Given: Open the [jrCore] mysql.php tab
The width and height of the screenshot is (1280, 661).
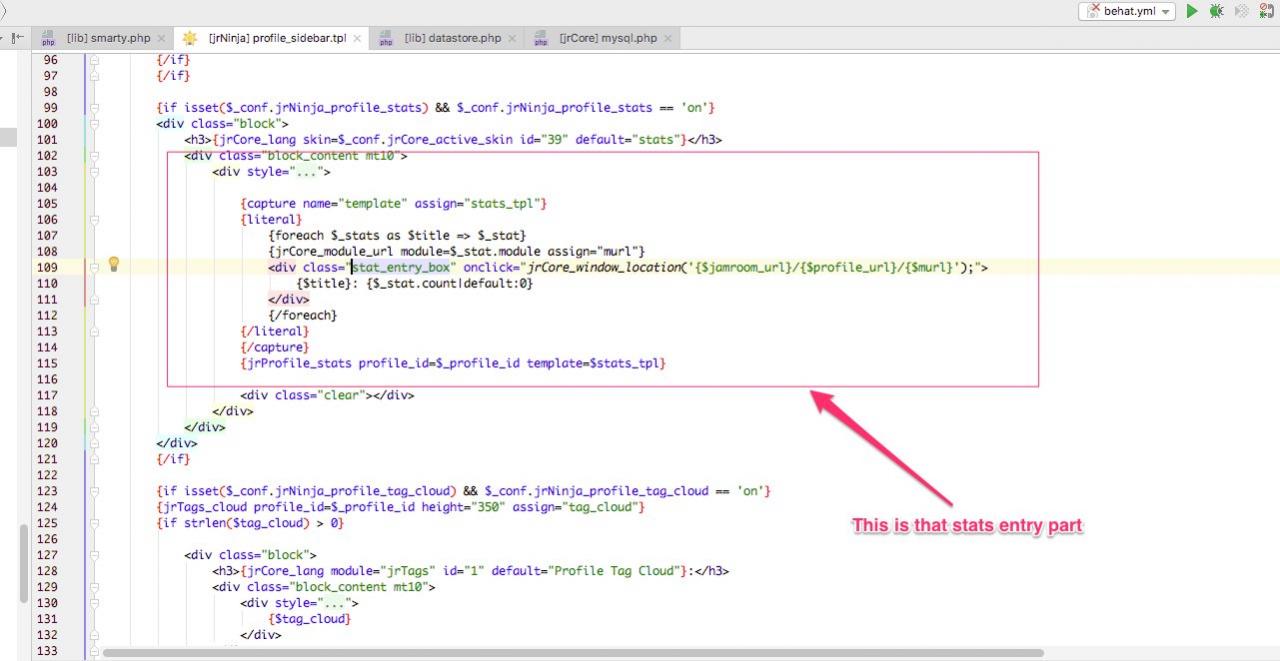Looking at the screenshot, I should pyautogui.click(x=607, y=38).
